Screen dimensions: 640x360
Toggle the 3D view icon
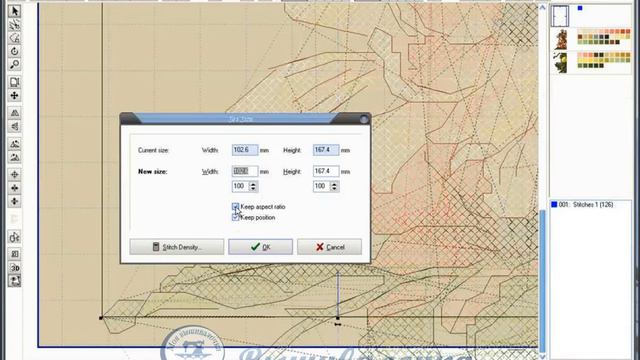pyautogui.click(x=14, y=267)
